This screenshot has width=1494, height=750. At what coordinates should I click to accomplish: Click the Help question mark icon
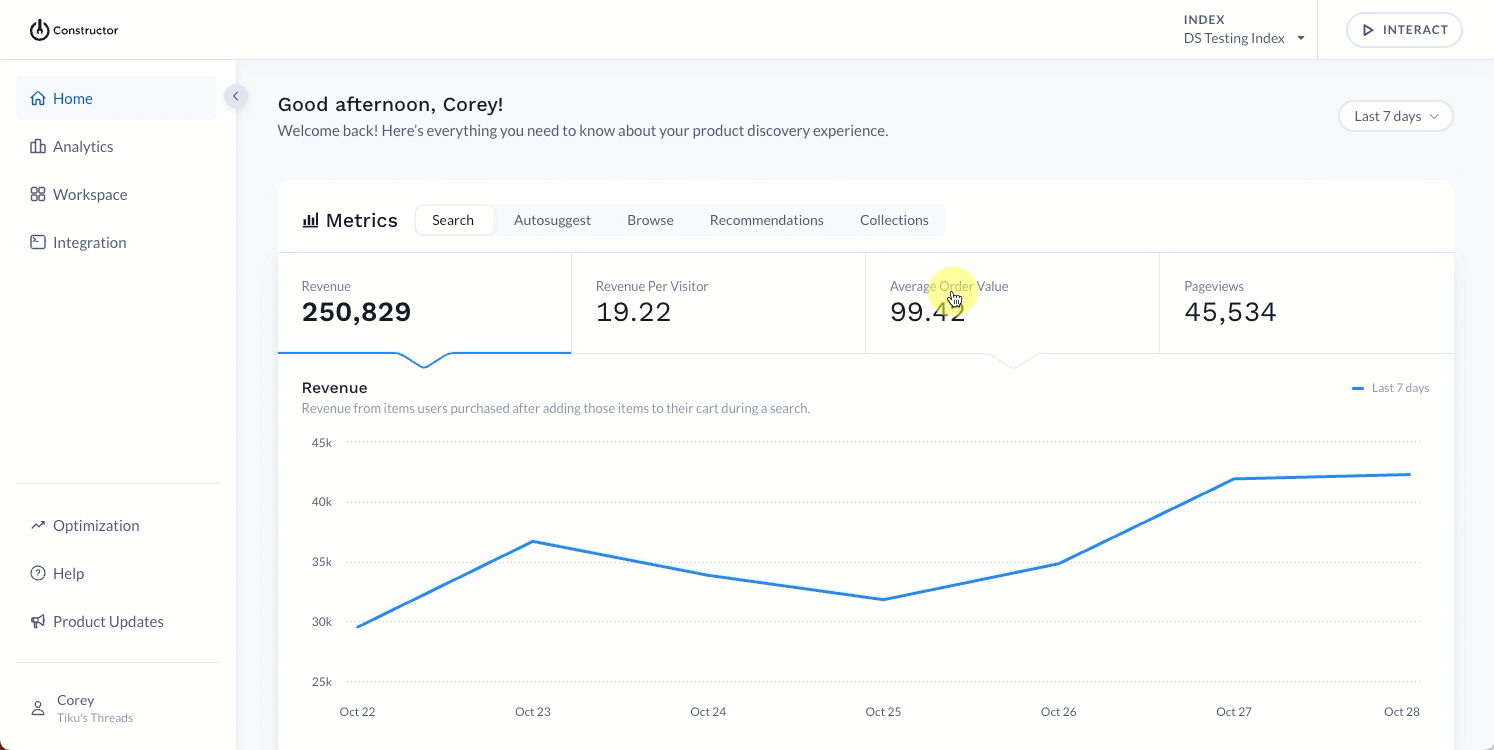coord(38,573)
